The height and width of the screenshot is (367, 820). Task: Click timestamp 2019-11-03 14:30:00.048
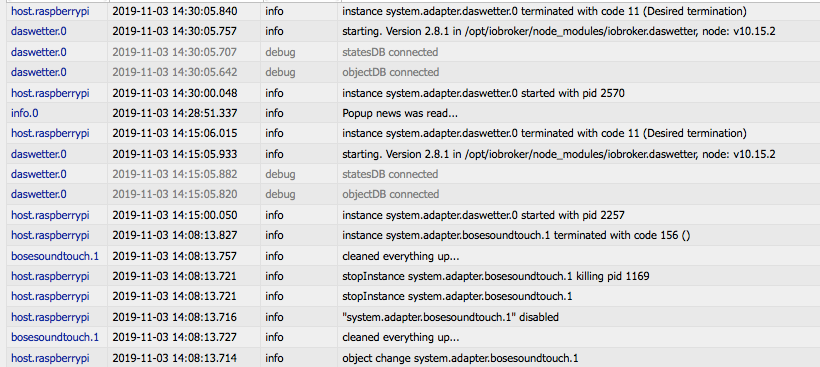(175, 93)
